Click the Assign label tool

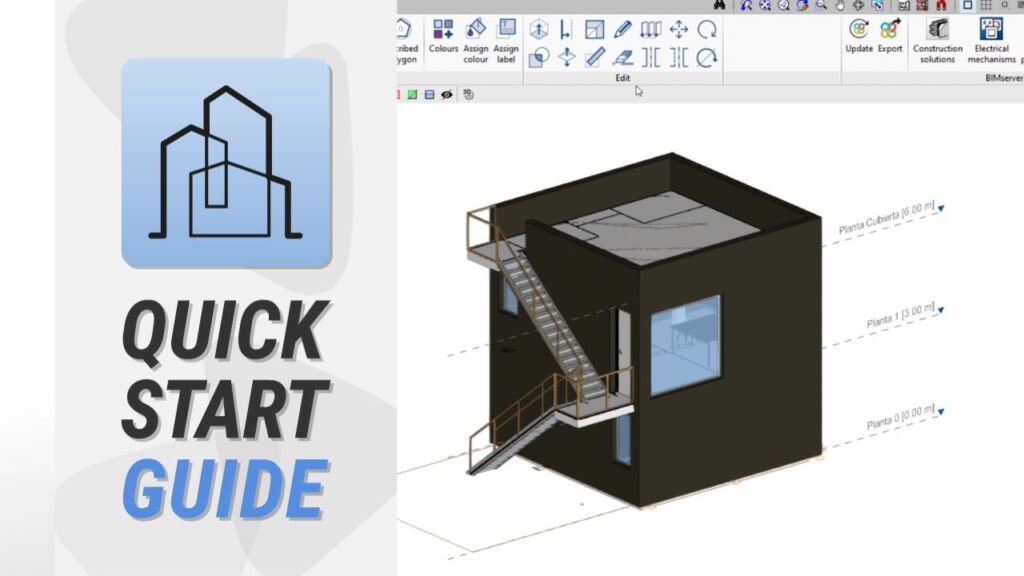click(x=506, y=30)
